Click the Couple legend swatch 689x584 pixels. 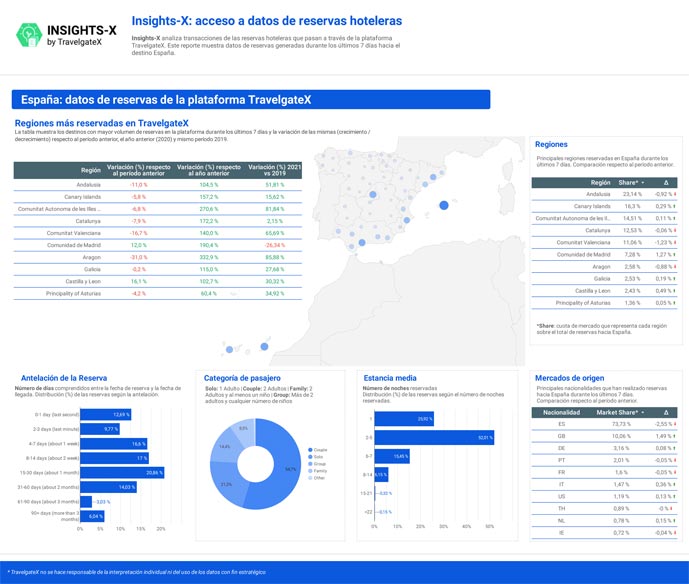310,450
